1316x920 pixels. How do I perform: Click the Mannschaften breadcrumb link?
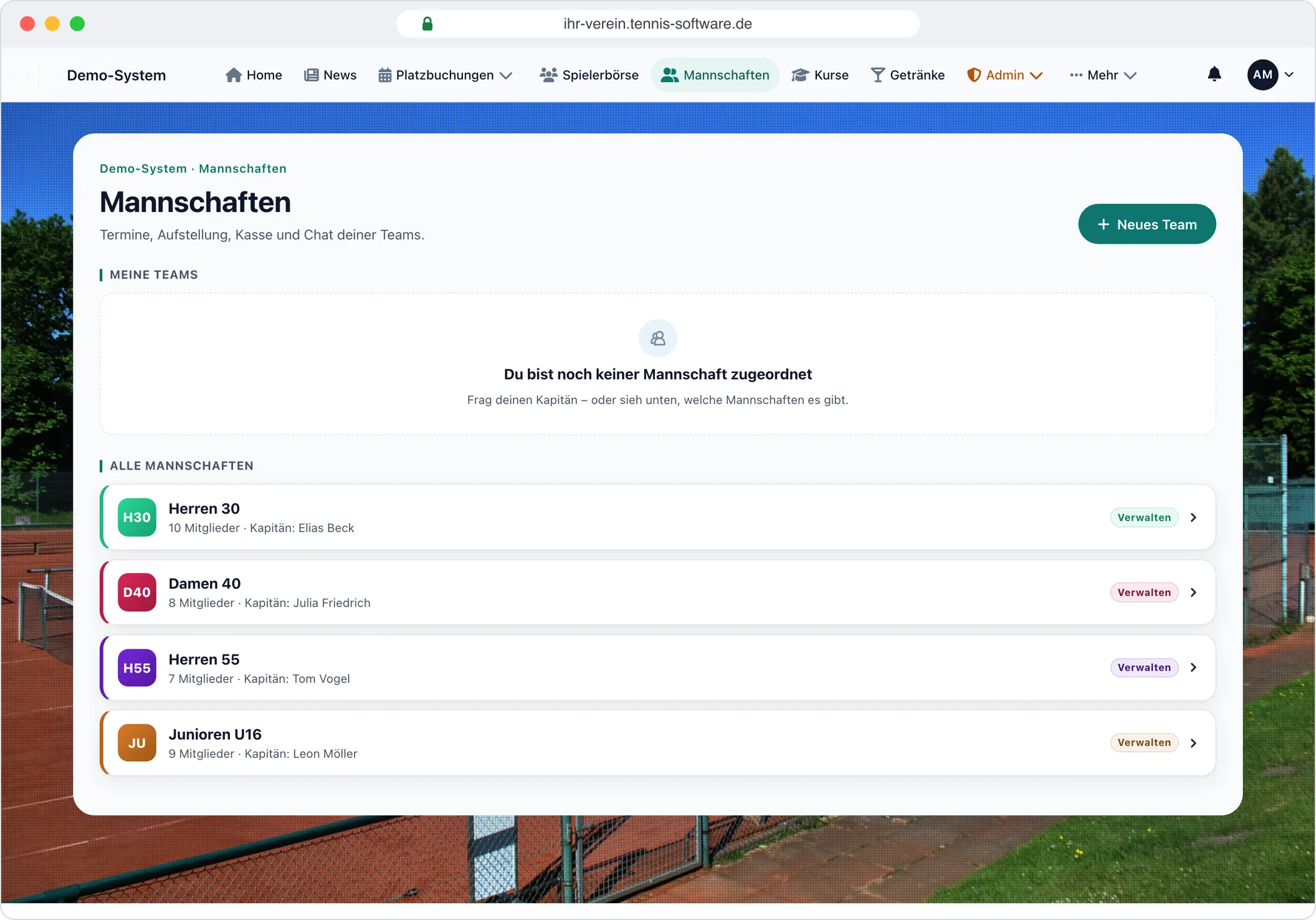point(242,169)
